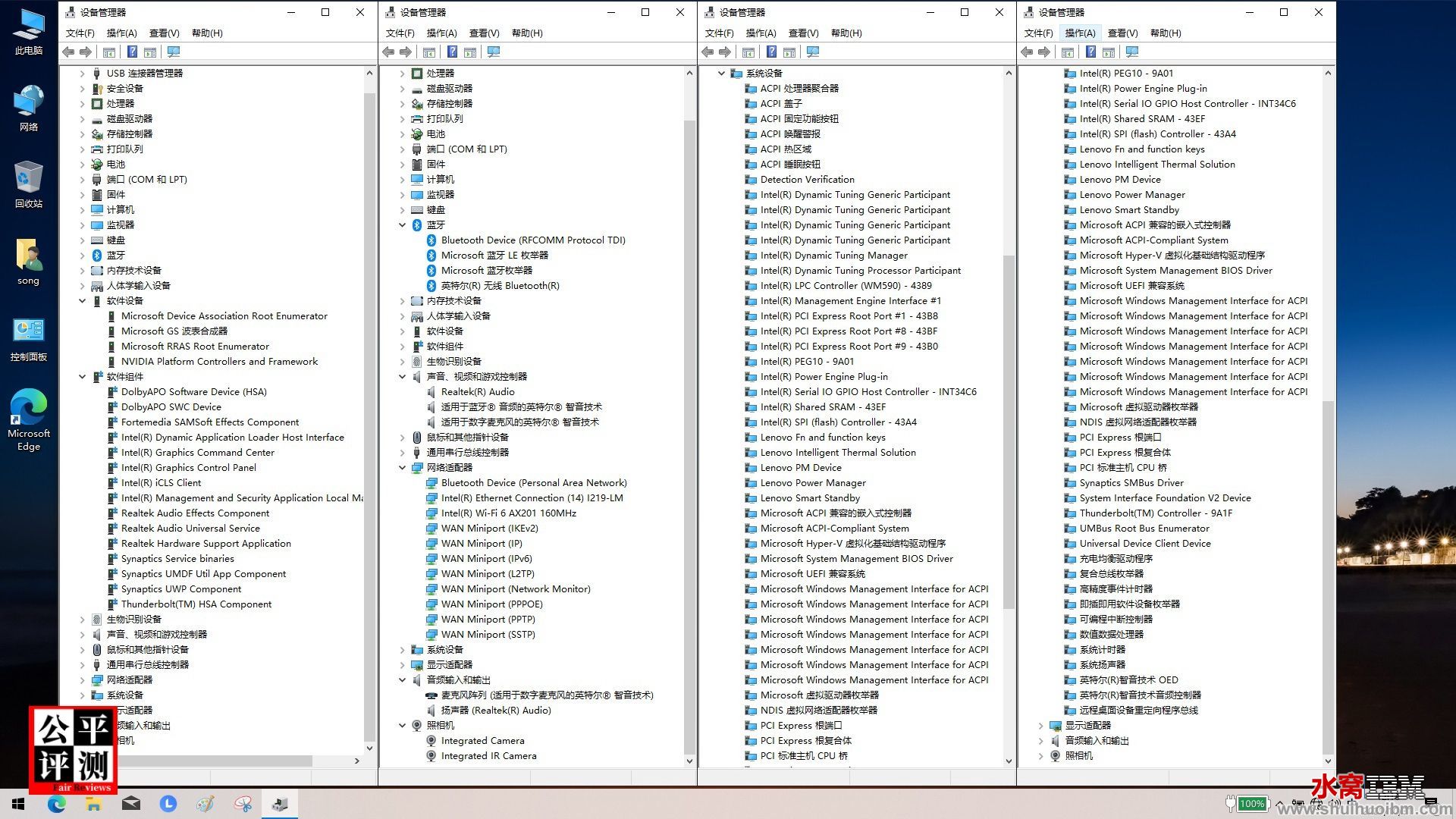Select Fortemedia SAMSoft Effects Component
The width and height of the screenshot is (1456, 819).
210,422
